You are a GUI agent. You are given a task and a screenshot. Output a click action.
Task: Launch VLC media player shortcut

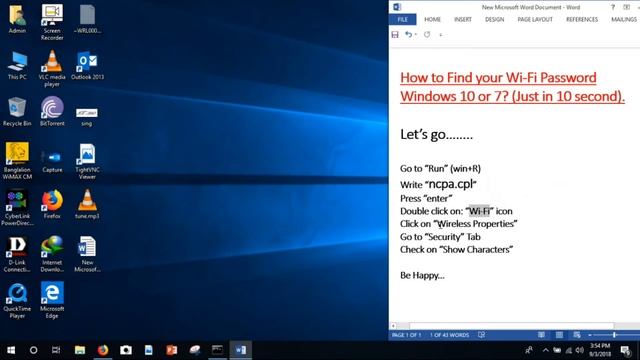(x=52, y=69)
